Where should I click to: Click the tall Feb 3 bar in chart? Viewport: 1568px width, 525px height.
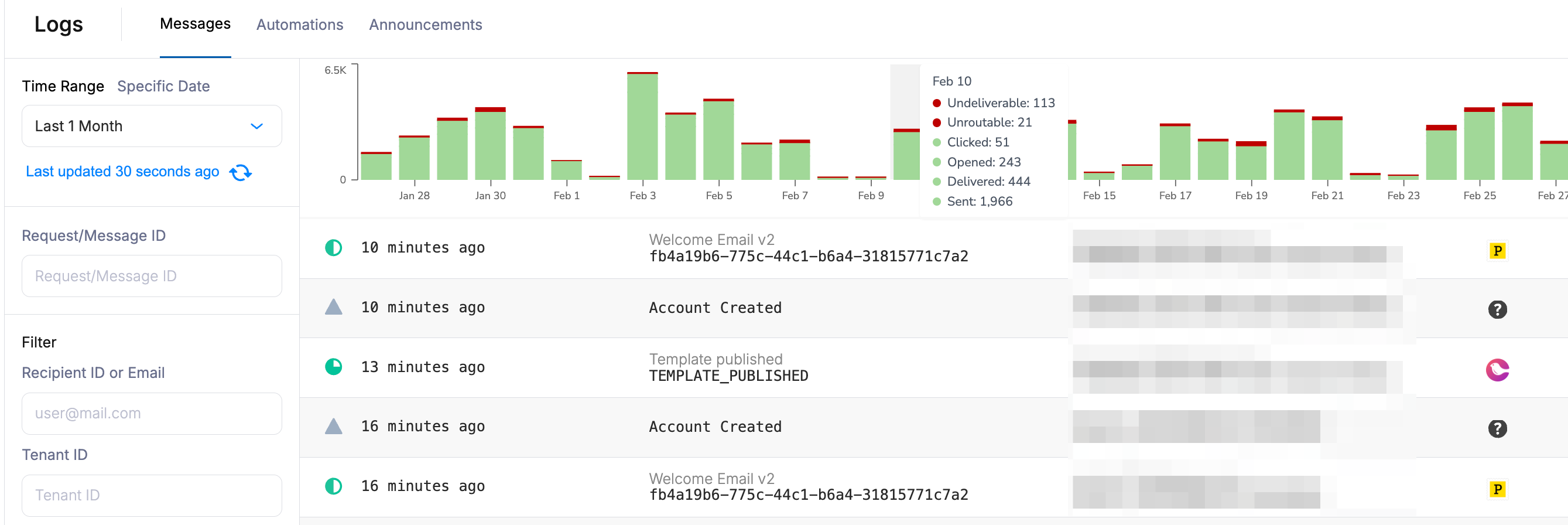(x=642, y=126)
